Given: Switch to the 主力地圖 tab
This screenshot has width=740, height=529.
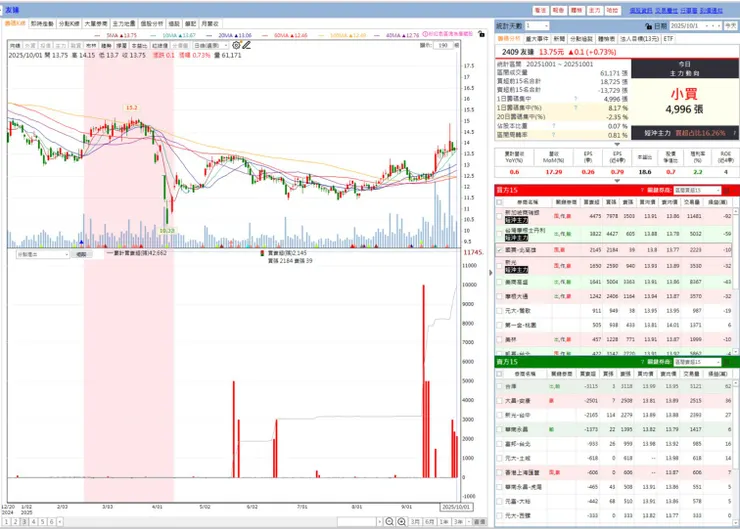Looking at the screenshot, I should click(124, 24).
